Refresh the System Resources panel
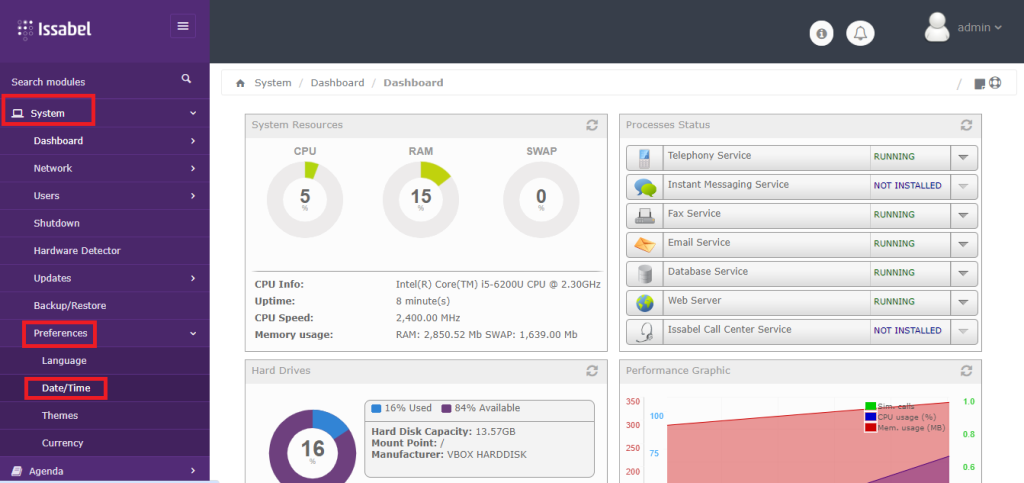Viewport: 1024px width, 483px height. [592, 125]
